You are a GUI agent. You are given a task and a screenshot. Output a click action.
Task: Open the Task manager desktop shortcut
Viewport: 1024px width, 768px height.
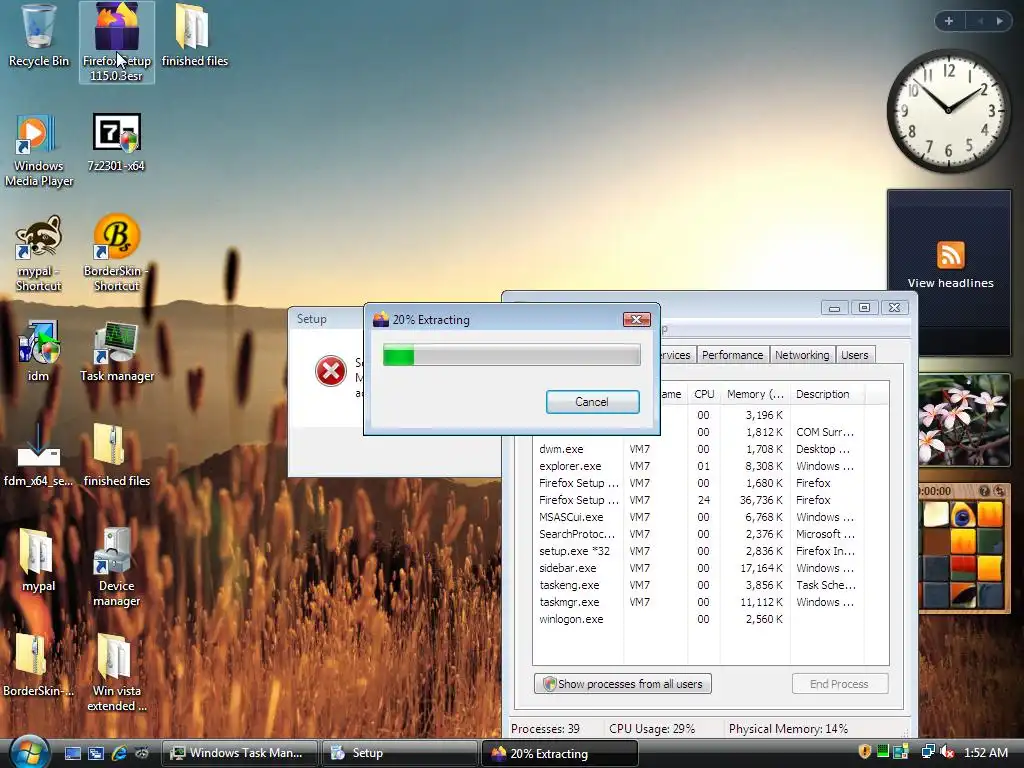tap(117, 351)
